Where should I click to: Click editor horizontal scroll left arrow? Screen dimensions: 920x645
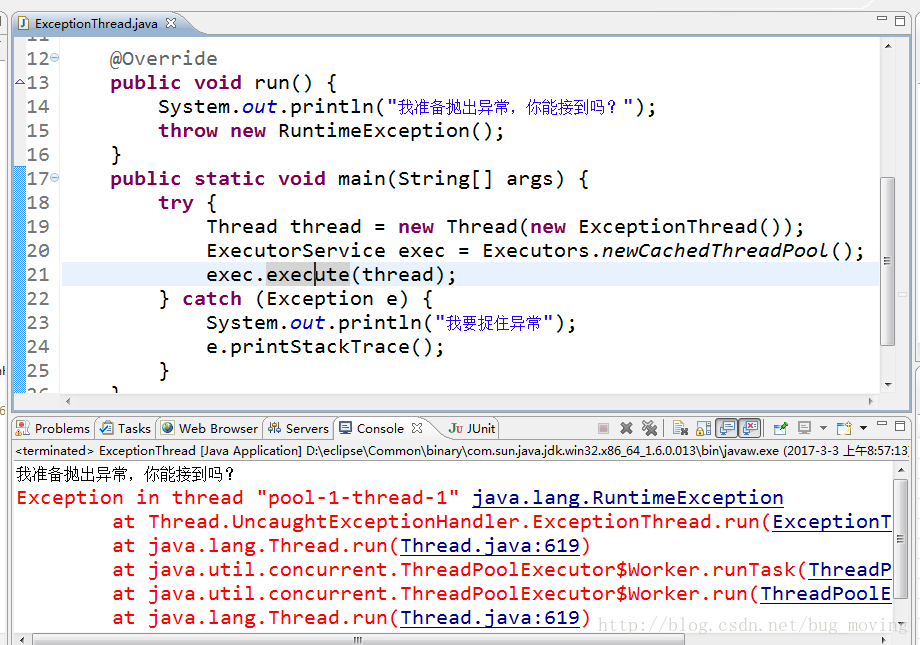68,401
